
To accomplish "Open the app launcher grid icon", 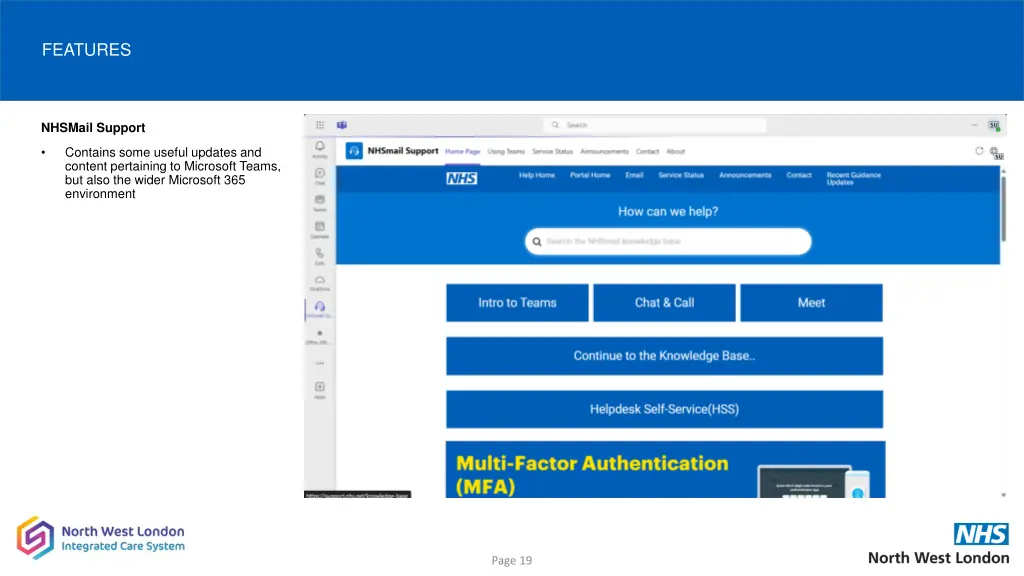I will point(320,125).
